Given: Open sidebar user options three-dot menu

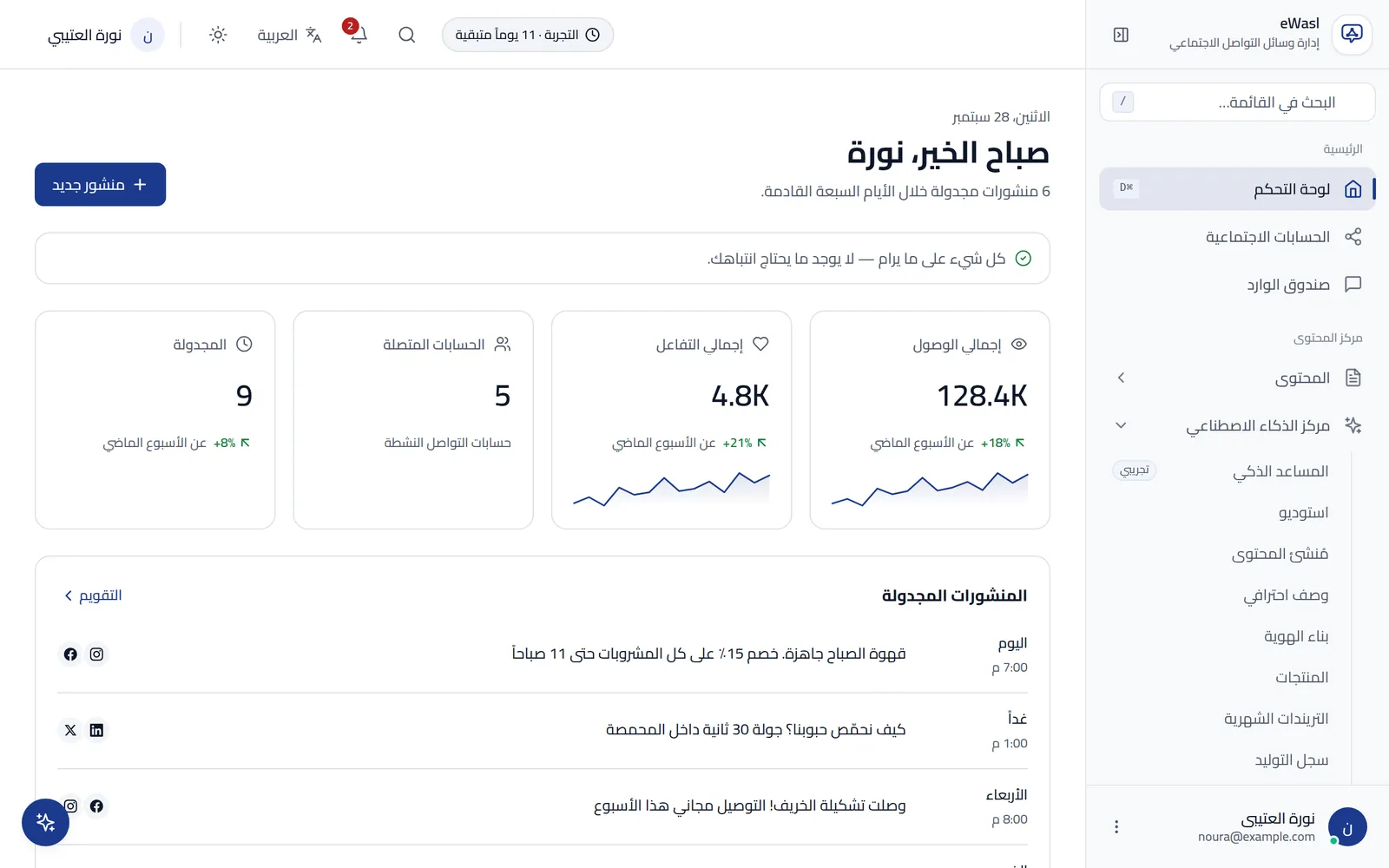Looking at the screenshot, I should click(1116, 827).
